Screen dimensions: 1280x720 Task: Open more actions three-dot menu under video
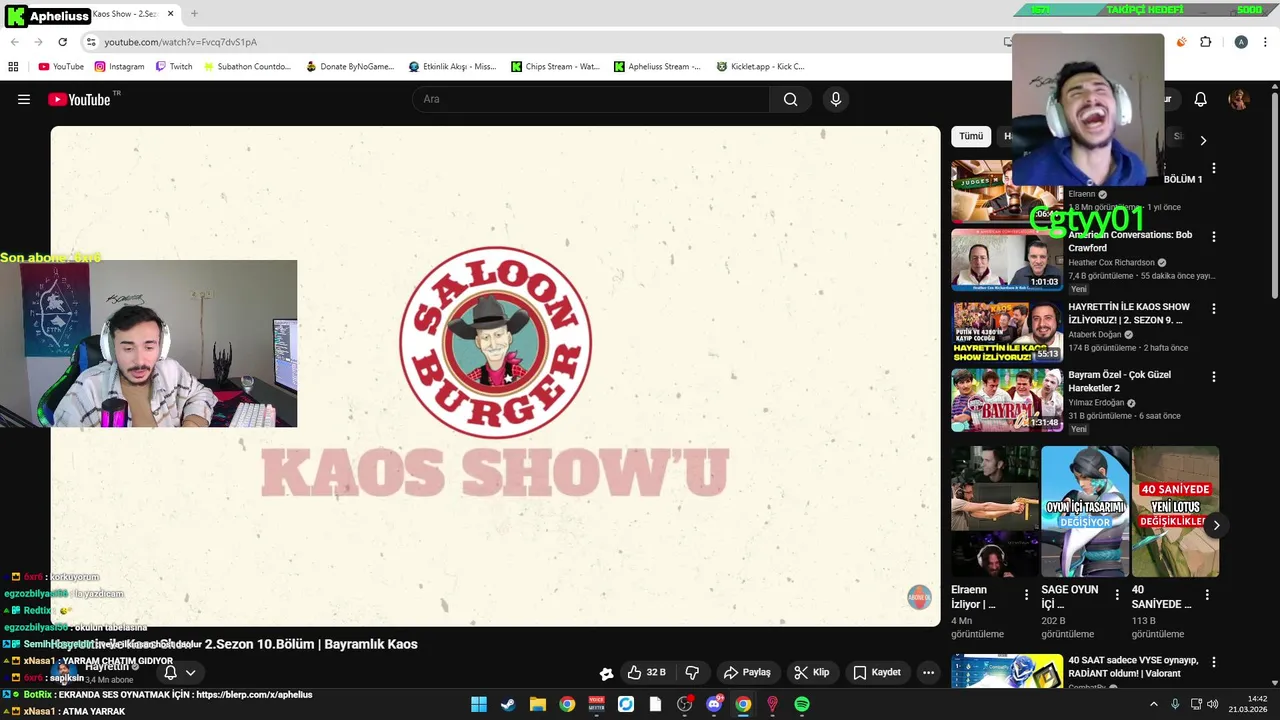928,672
